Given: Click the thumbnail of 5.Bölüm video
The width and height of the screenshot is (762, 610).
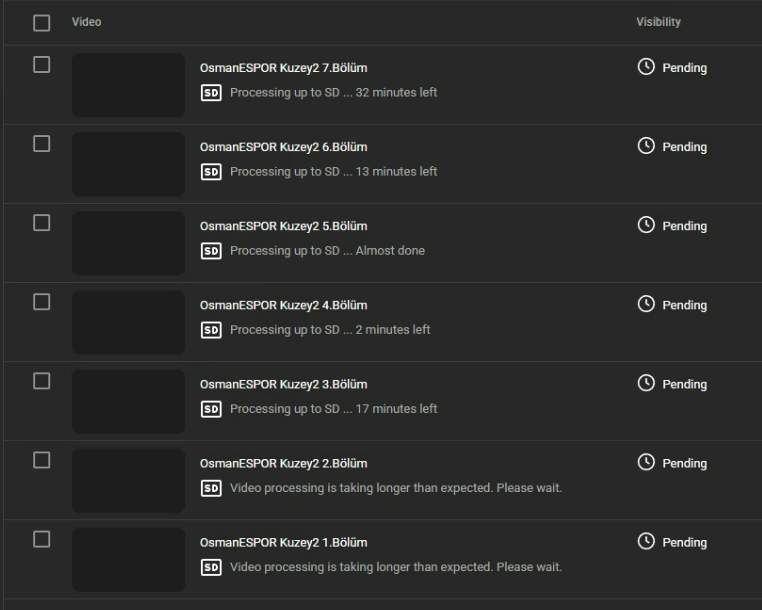Looking at the screenshot, I should pos(128,244).
